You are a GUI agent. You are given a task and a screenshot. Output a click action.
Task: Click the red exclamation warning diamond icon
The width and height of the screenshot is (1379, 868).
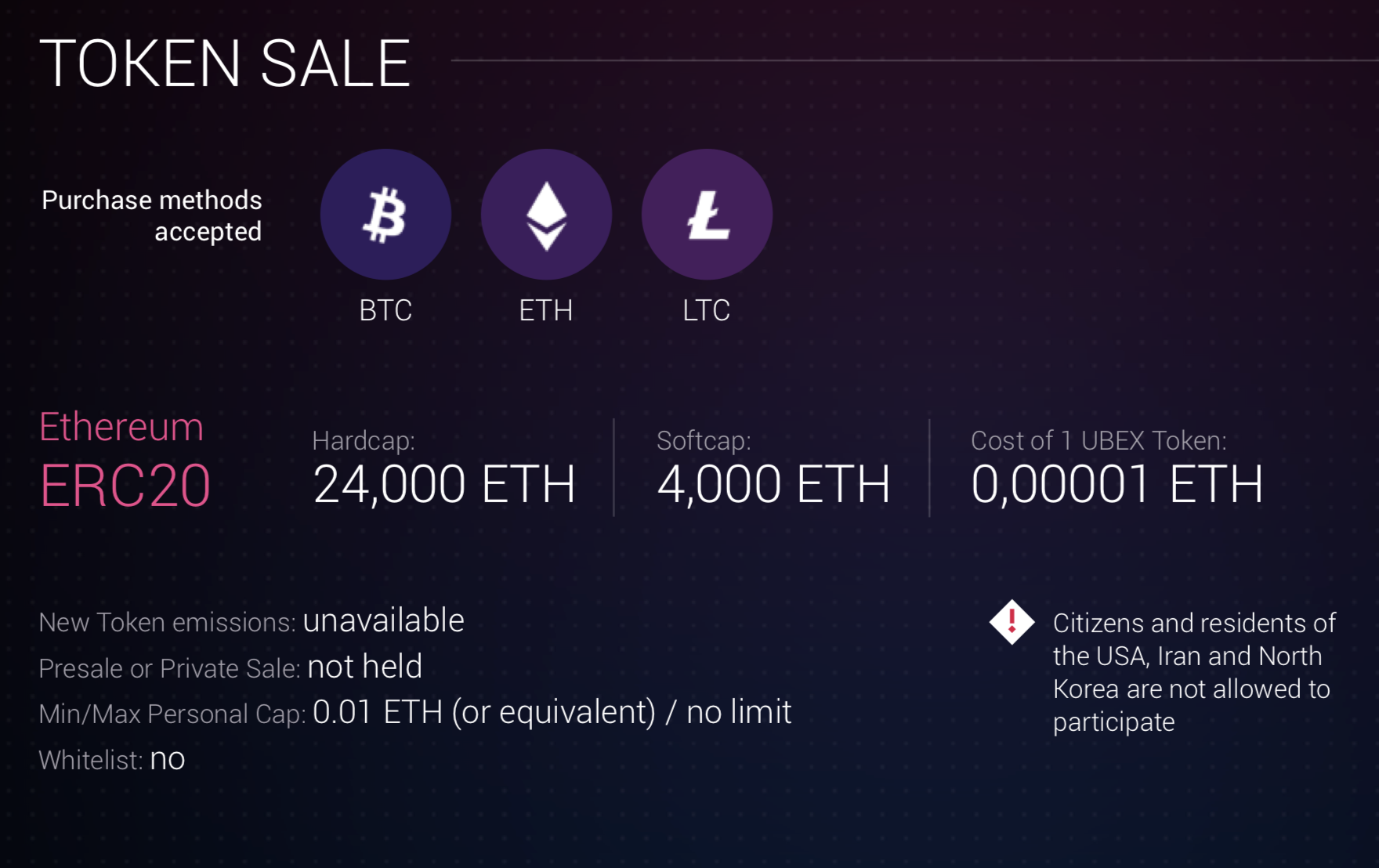tap(1012, 622)
